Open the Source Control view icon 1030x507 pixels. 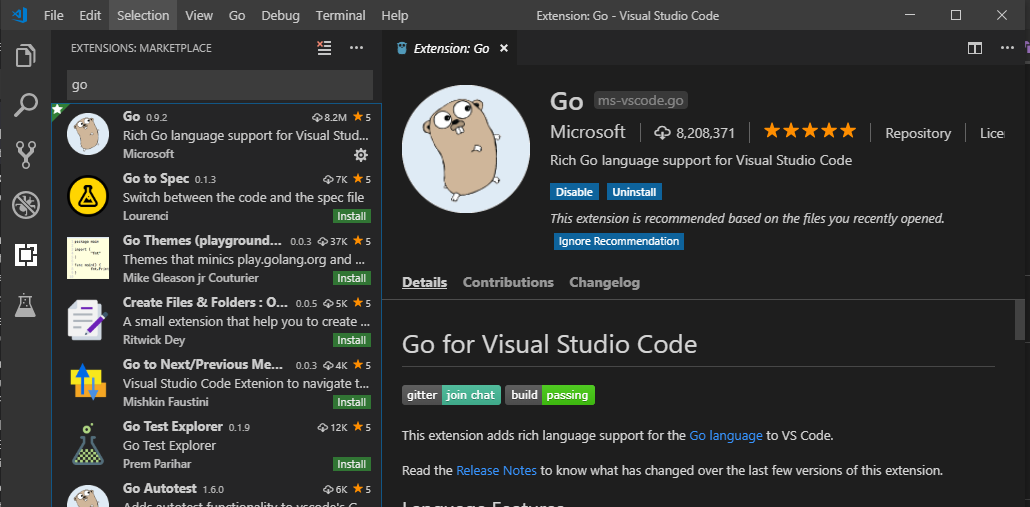pos(26,155)
